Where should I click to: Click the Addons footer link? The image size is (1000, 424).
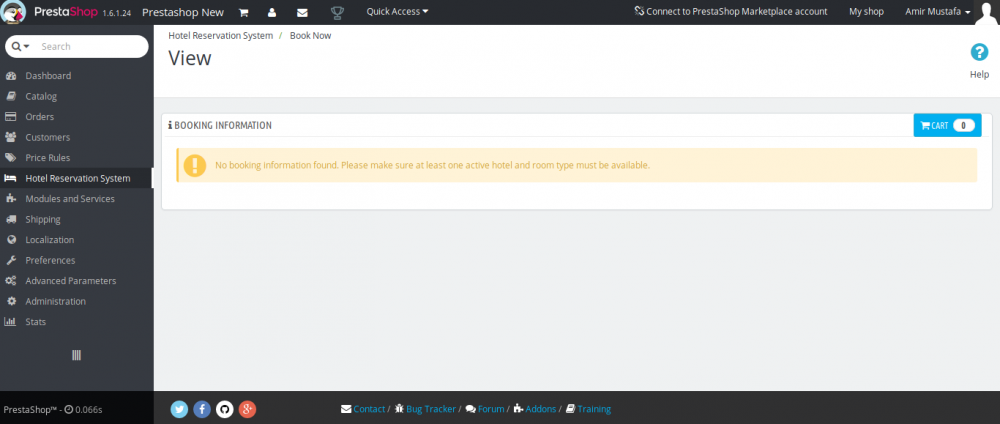point(534,409)
